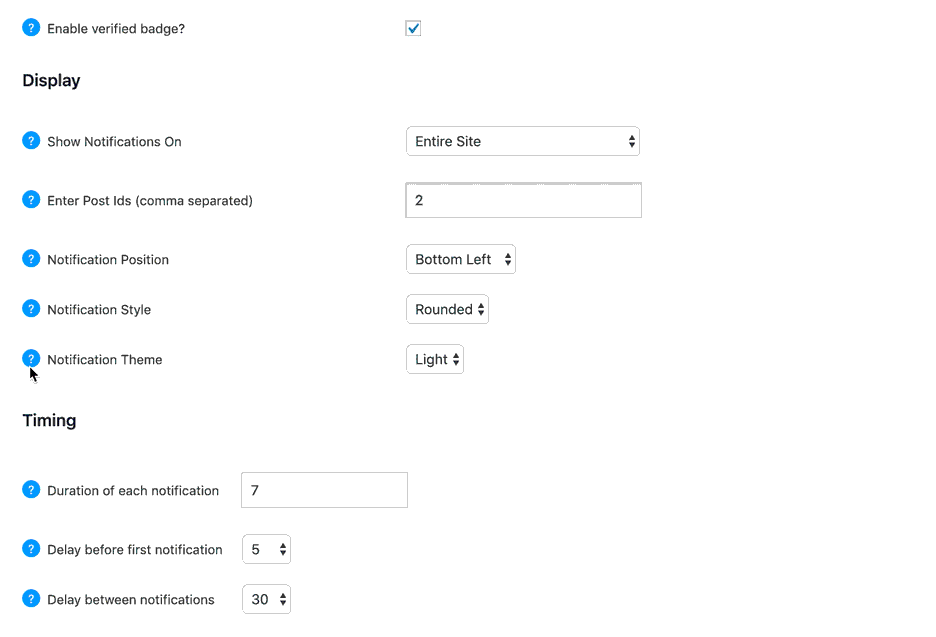
Task: Open the delay between notifications select showing 30
Action: click(266, 599)
